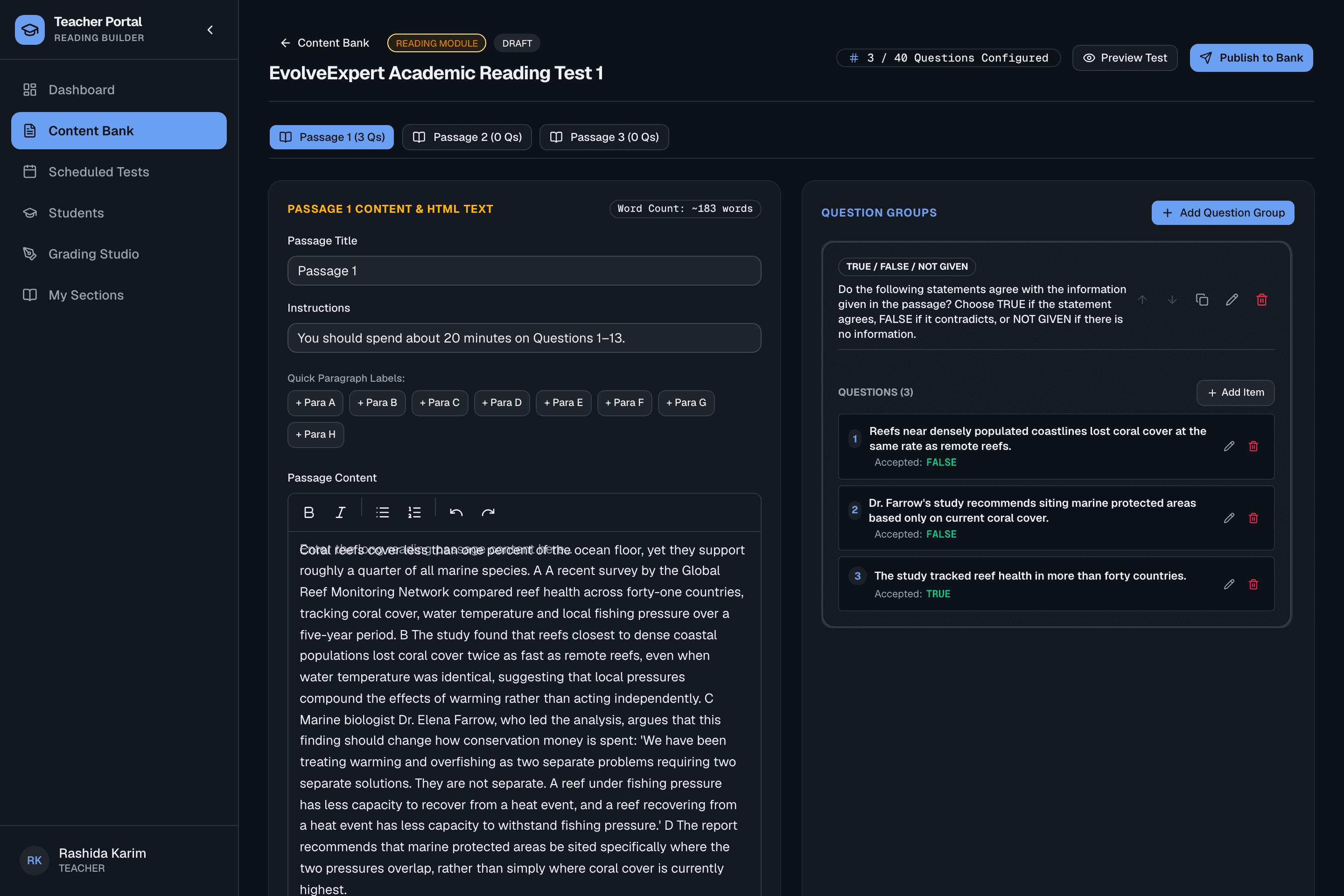Image resolution: width=1344 pixels, height=896 pixels.
Task: Switch to Passage 3 (0 Qs) tab
Action: point(604,137)
